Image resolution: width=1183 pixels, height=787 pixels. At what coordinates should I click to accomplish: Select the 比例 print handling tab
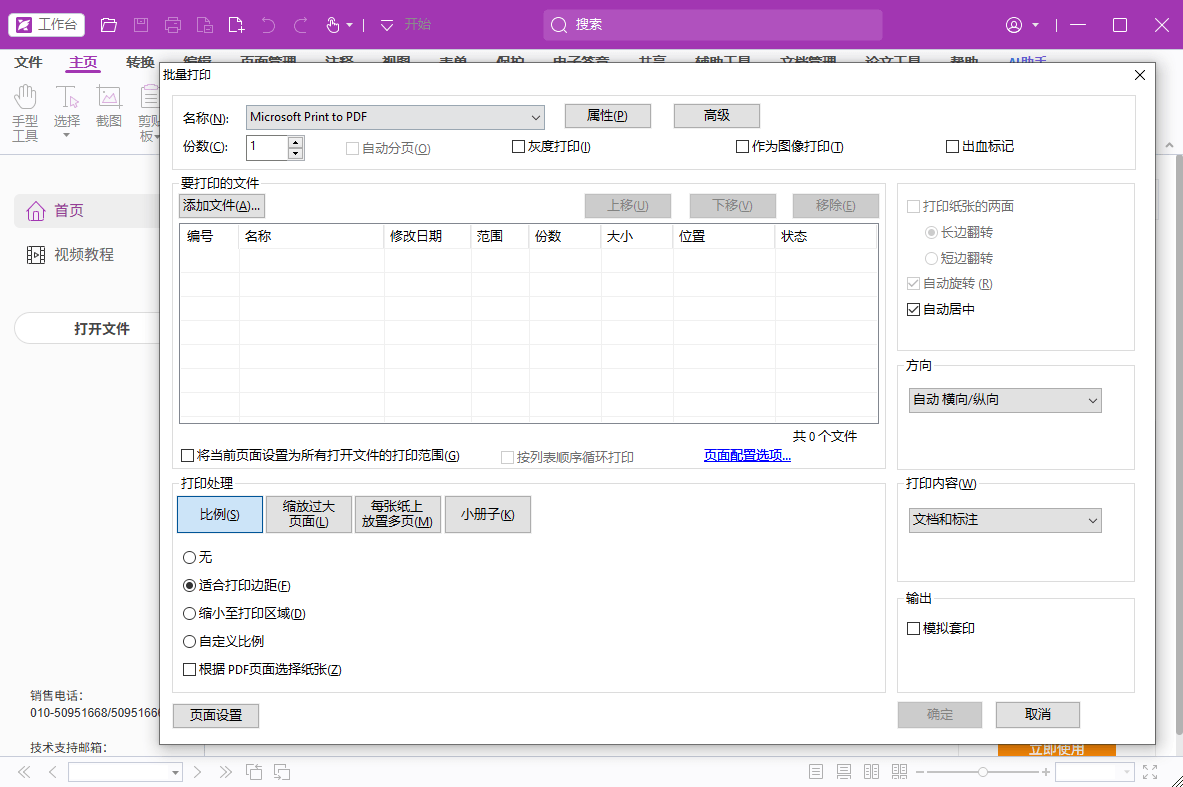220,515
